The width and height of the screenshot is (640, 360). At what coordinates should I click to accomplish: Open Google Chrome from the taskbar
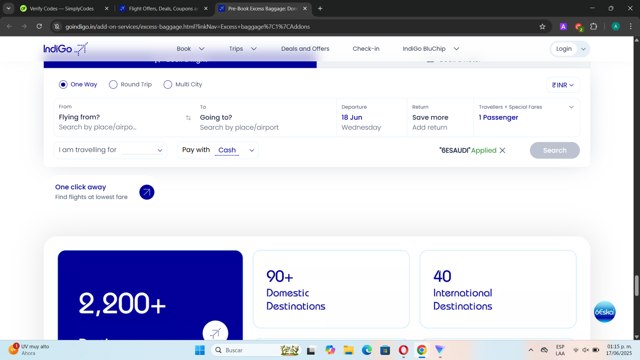point(422,350)
